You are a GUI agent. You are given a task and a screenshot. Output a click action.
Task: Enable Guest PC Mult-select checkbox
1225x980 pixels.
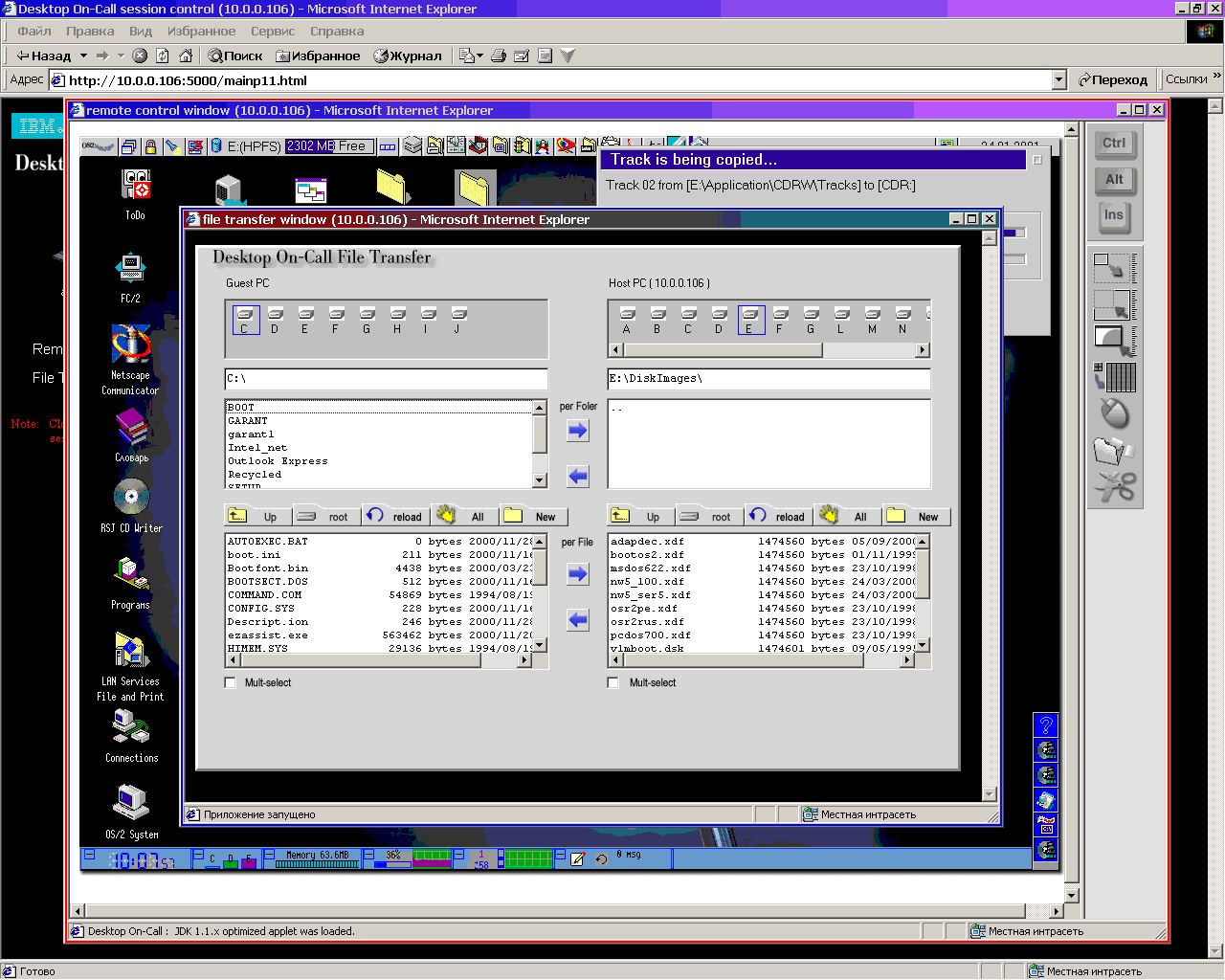click(x=230, y=682)
